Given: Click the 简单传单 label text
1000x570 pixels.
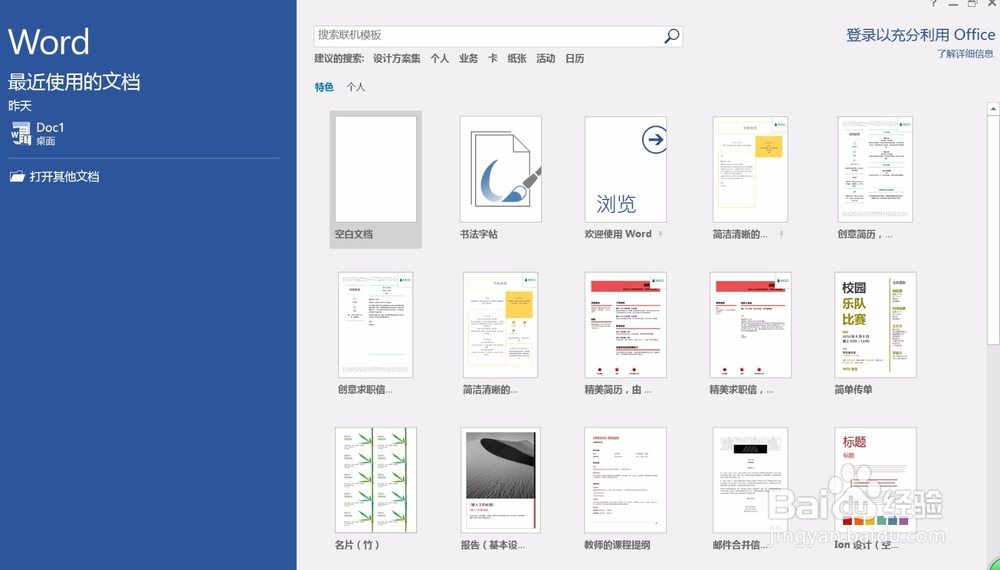Looking at the screenshot, I should click(x=853, y=390).
